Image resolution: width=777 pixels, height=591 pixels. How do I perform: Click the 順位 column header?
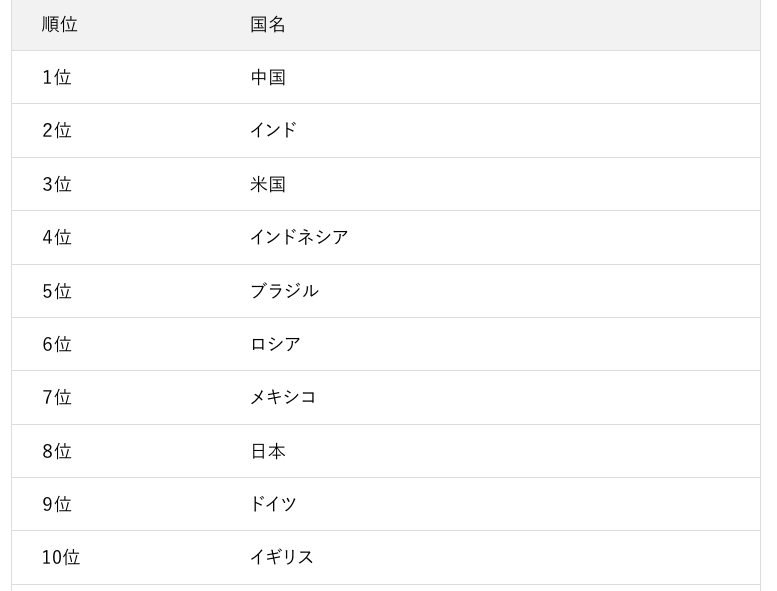pyautogui.click(x=60, y=25)
